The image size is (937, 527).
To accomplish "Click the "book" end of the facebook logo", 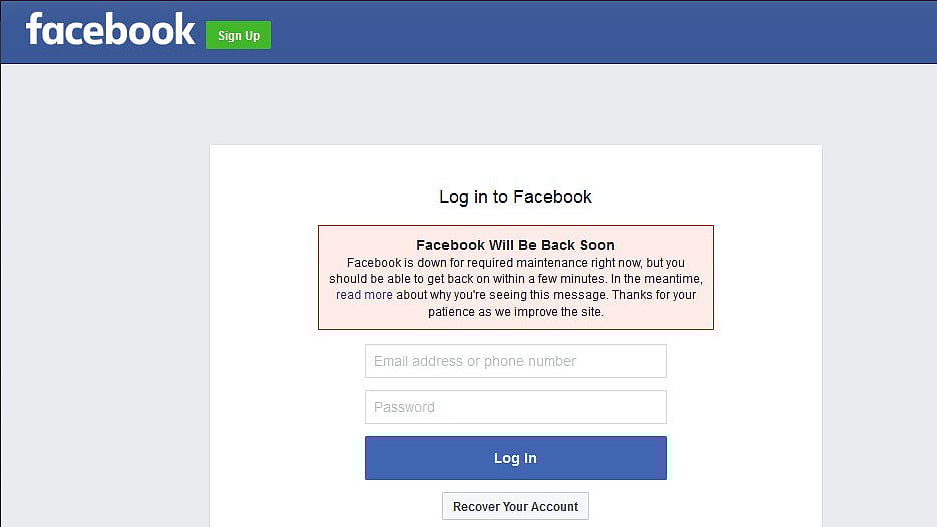I will [160, 29].
